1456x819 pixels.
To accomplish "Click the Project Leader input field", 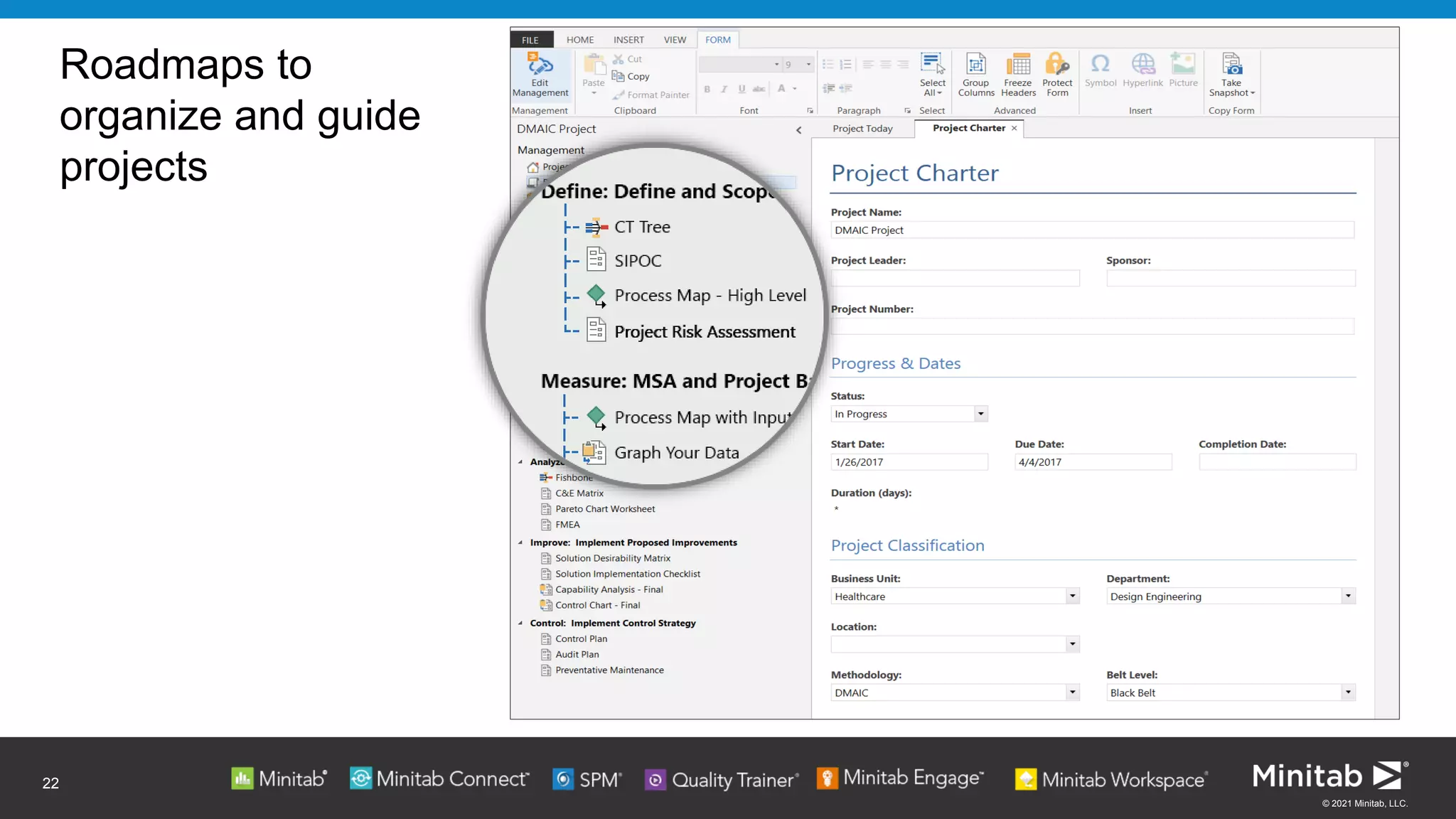I will point(955,279).
